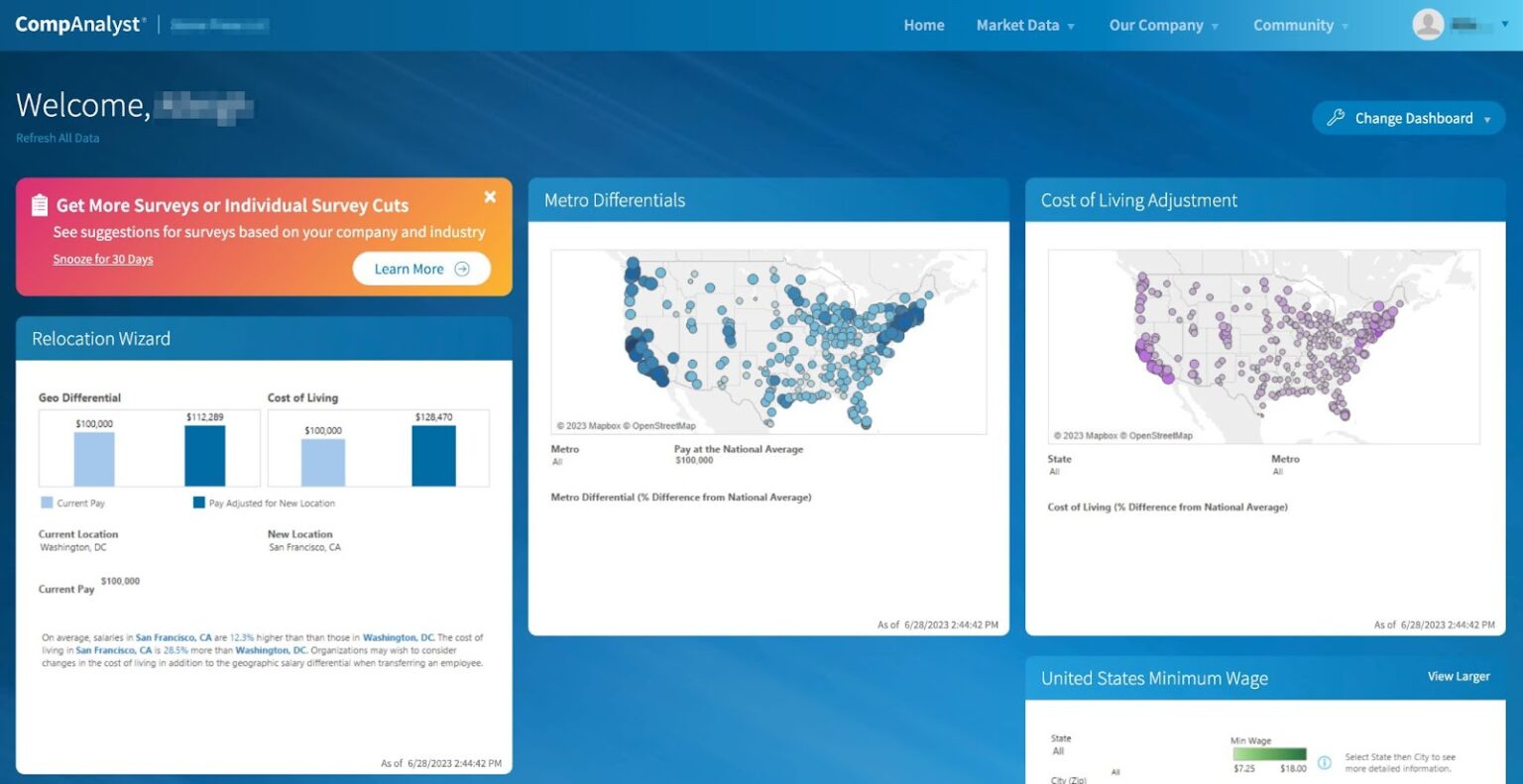Click Snooze for 30 Days link
Image resolution: width=1523 pixels, height=784 pixels.
point(103,260)
